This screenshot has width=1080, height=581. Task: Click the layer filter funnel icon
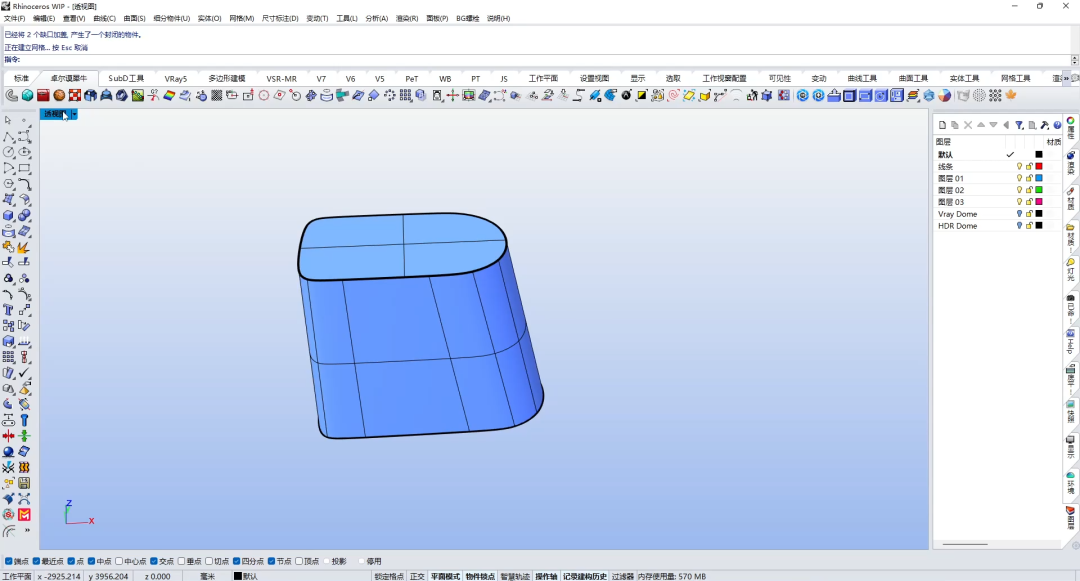click(x=1019, y=125)
